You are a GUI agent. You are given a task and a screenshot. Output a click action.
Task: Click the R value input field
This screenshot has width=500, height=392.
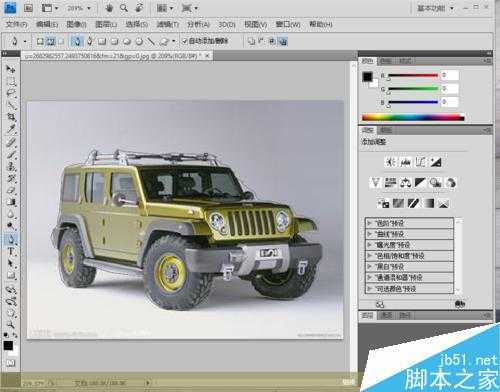450,75
